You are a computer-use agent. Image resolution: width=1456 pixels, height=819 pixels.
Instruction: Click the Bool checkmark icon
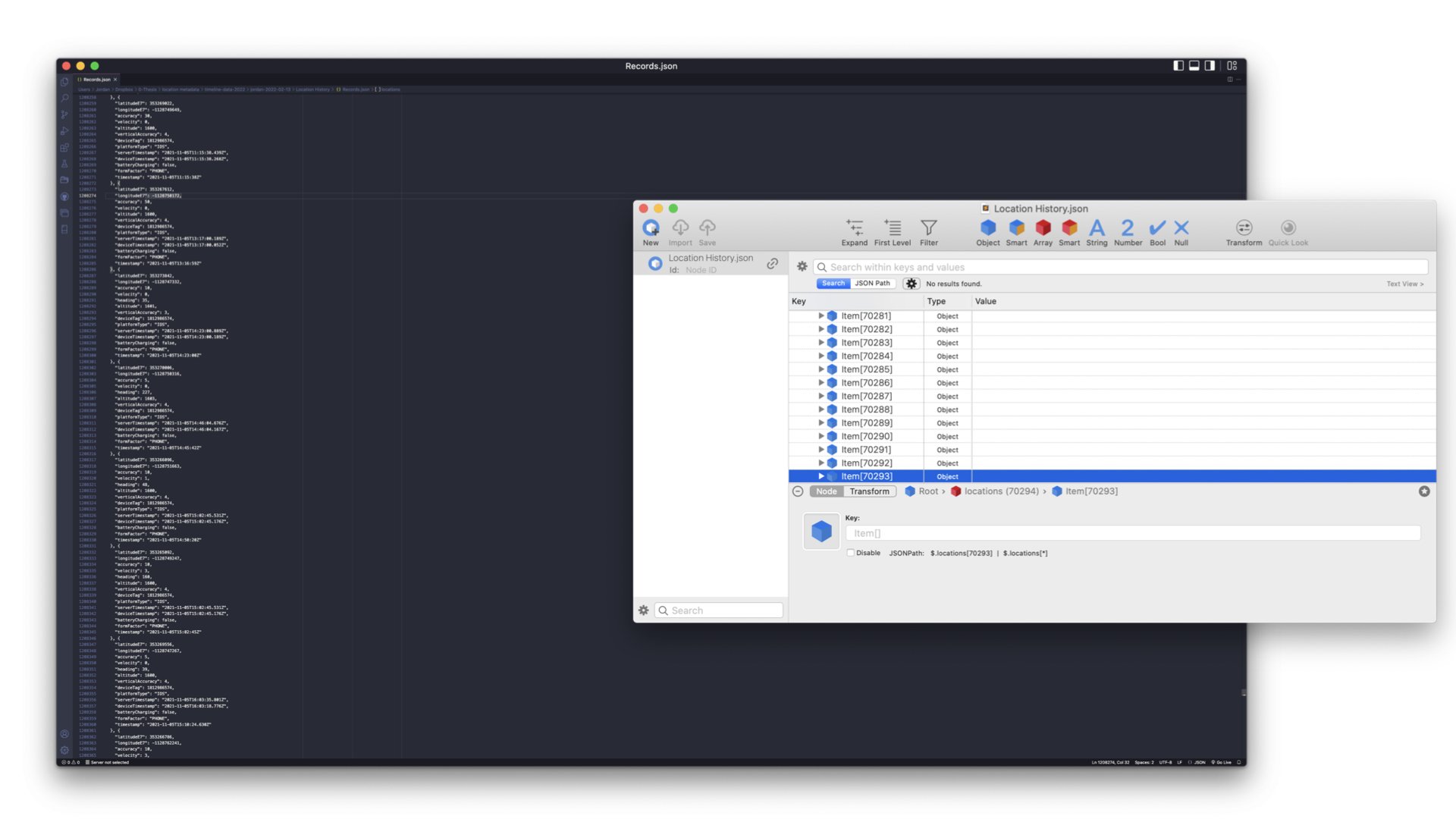click(x=1157, y=228)
